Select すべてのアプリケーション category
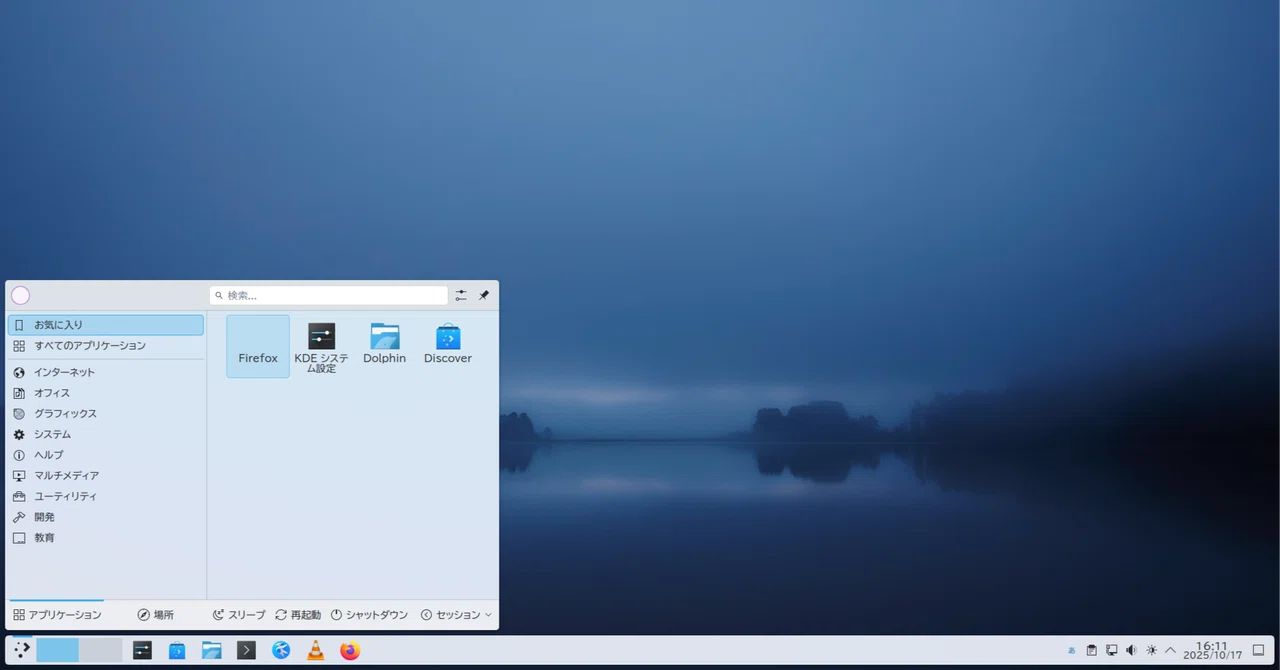 (x=105, y=346)
